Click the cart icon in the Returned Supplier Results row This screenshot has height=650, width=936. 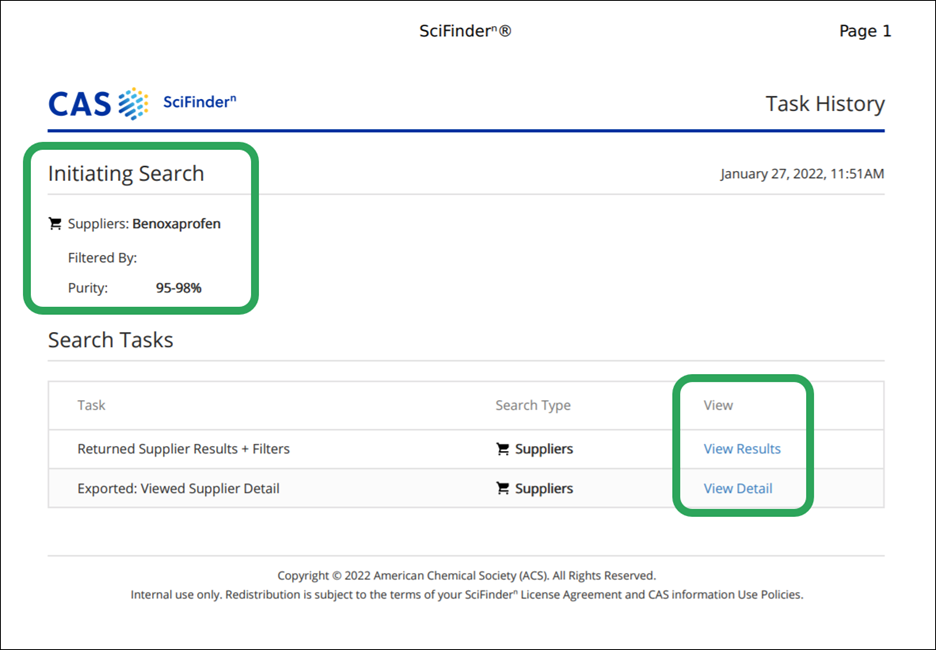click(503, 449)
